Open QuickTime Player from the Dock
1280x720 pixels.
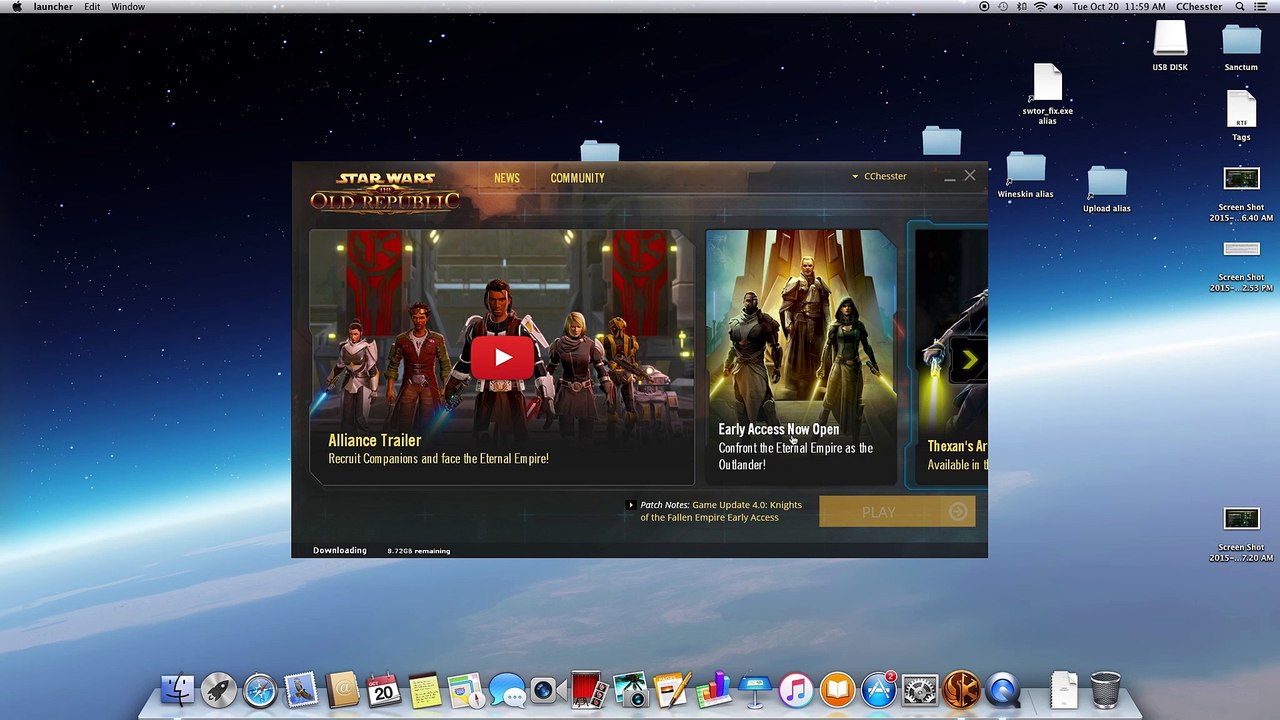(x=1002, y=689)
